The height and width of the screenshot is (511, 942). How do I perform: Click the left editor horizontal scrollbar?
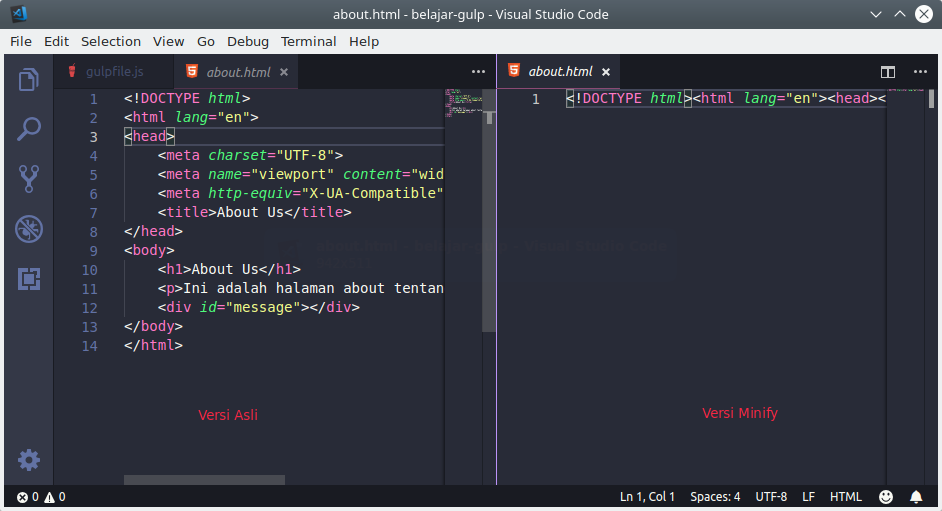point(204,480)
